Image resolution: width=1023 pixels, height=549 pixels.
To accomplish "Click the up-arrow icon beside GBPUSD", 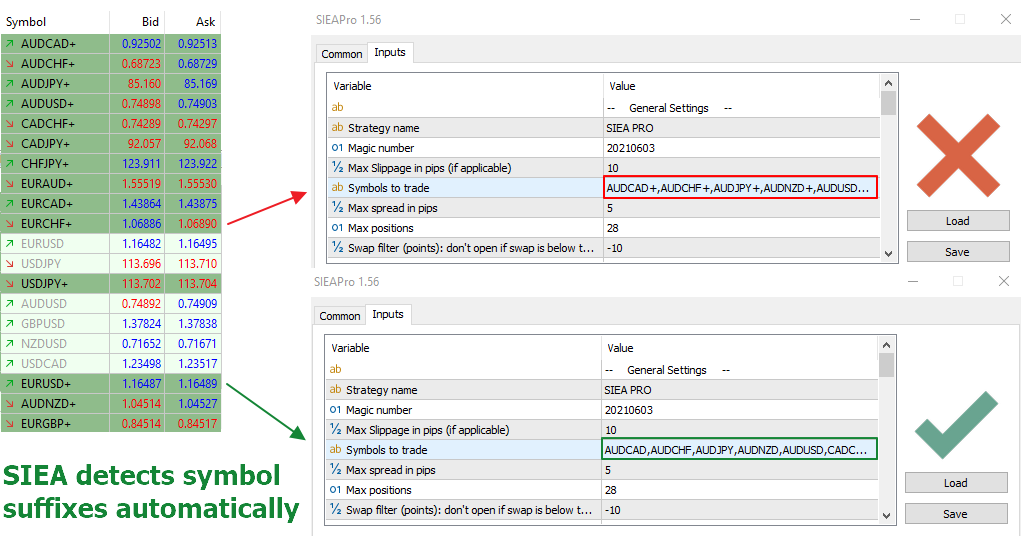I will click(x=10, y=323).
